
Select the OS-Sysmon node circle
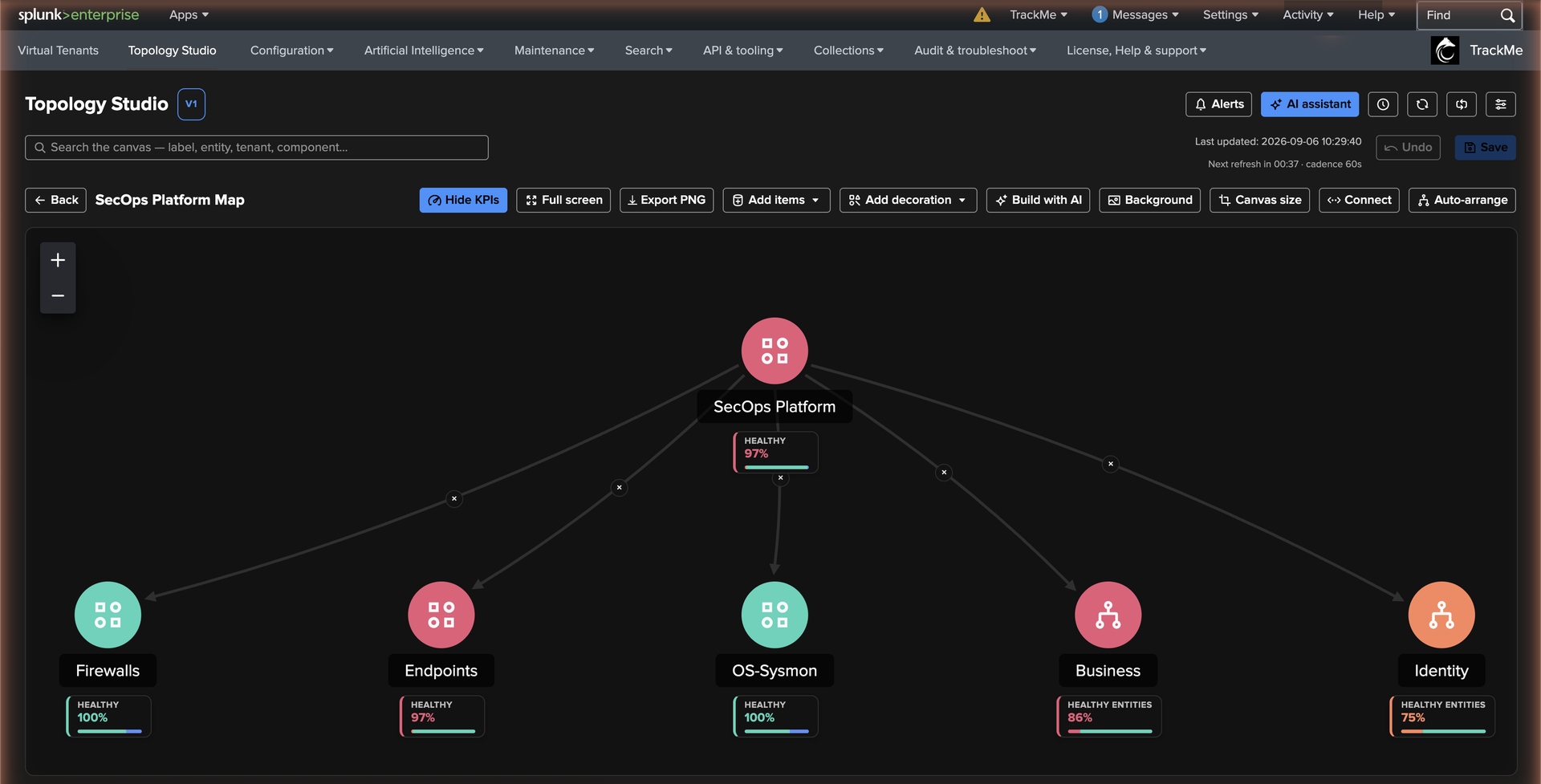click(775, 615)
